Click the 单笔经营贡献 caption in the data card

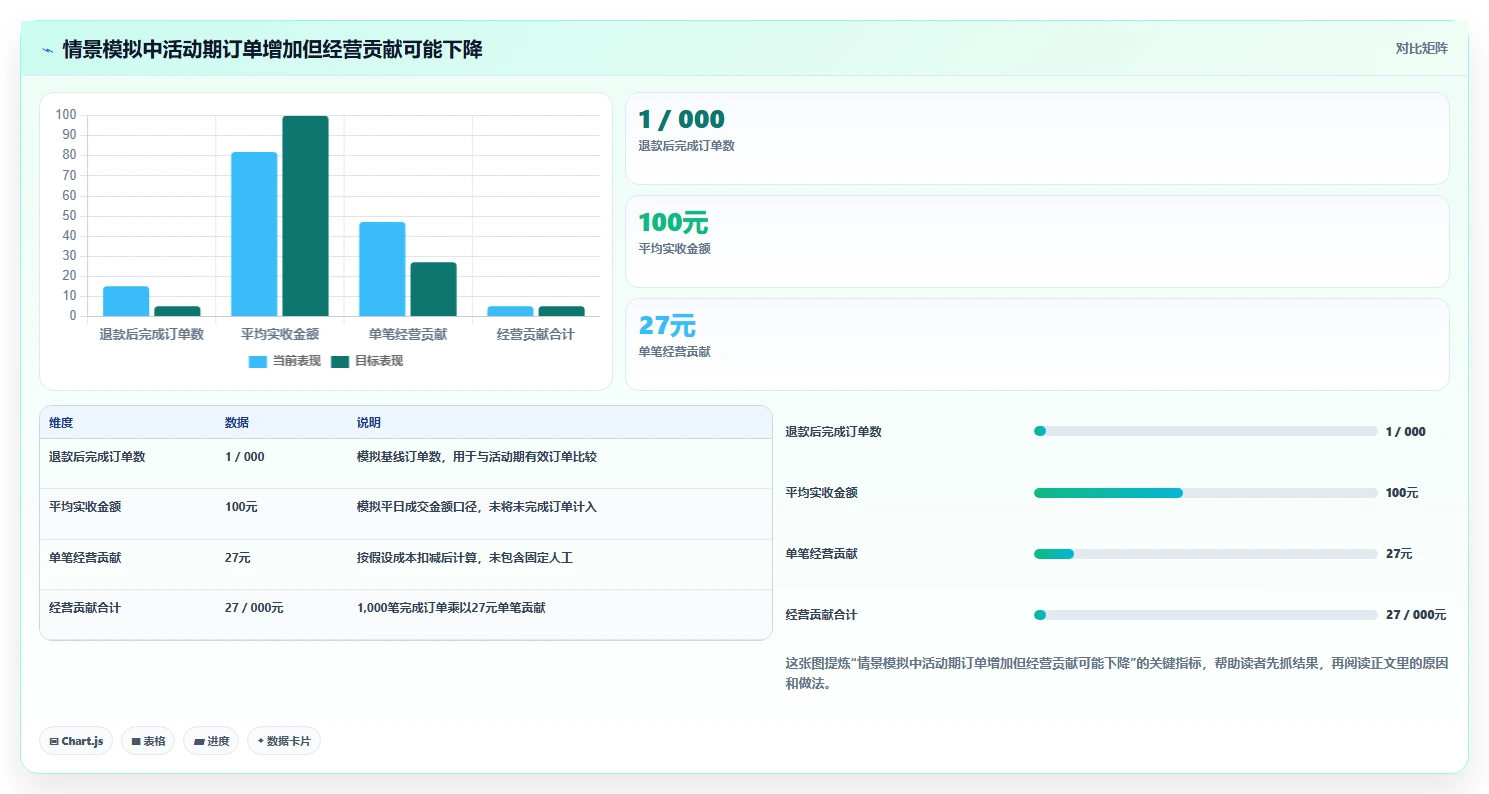[674, 352]
